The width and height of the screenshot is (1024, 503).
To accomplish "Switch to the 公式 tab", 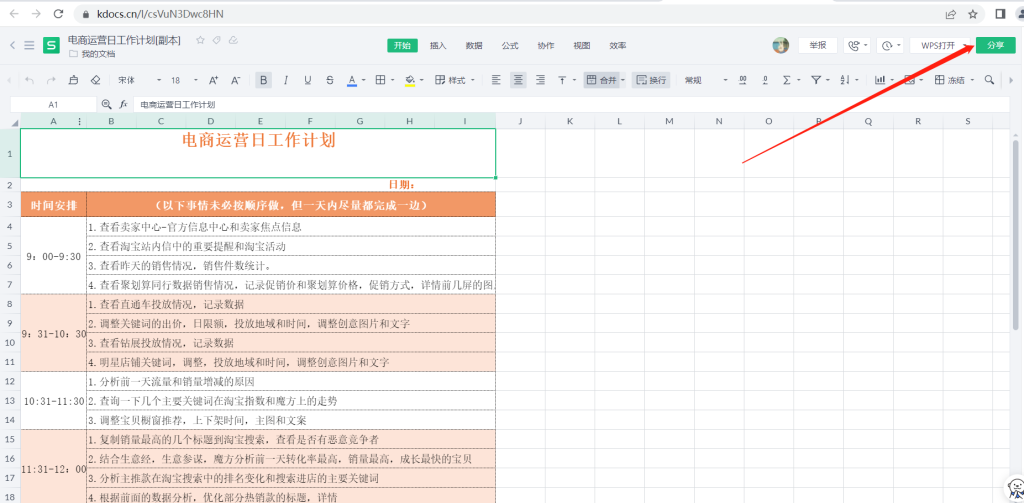I will [510, 46].
